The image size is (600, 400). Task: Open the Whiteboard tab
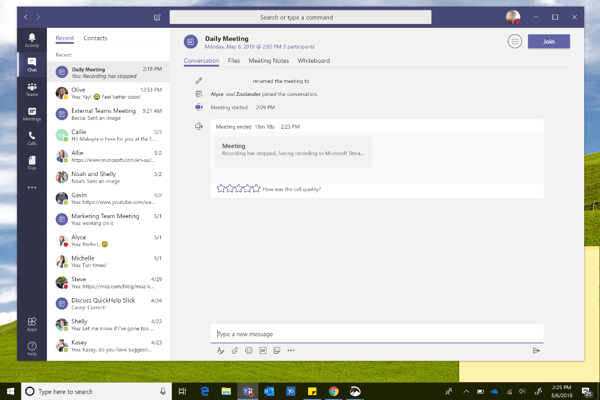[314, 60]
